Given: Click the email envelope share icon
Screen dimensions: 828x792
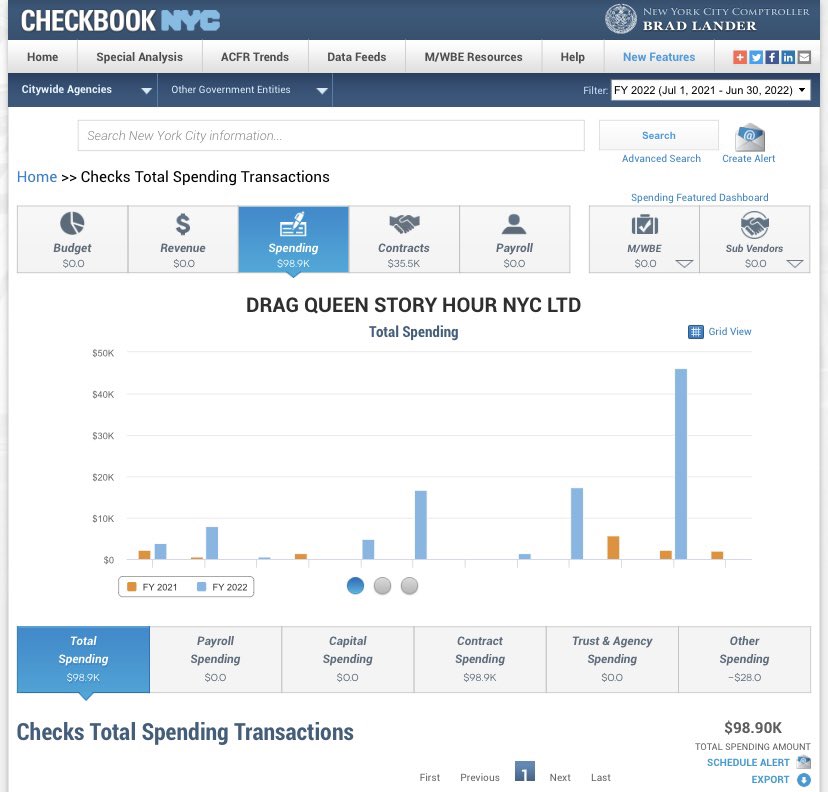Looking at the screenshot, I should 804,57.
